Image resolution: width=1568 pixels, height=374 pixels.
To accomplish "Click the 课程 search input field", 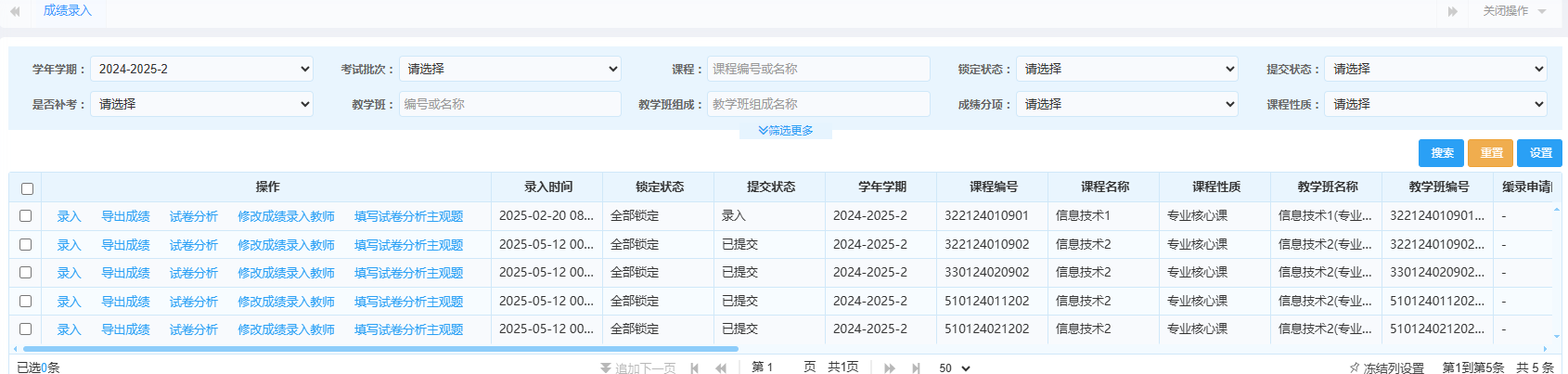I will point(818,69).
